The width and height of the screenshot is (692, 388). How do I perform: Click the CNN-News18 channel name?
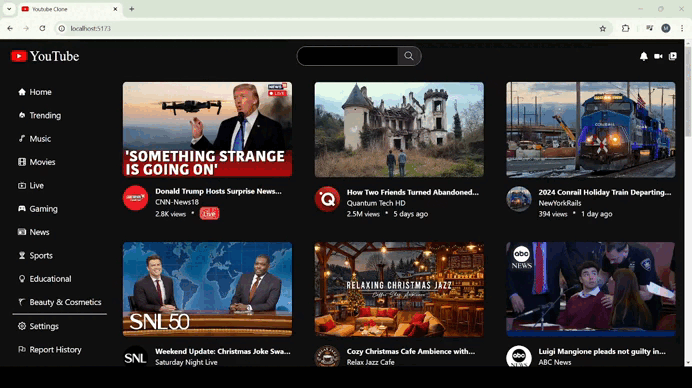click(177, 202)
